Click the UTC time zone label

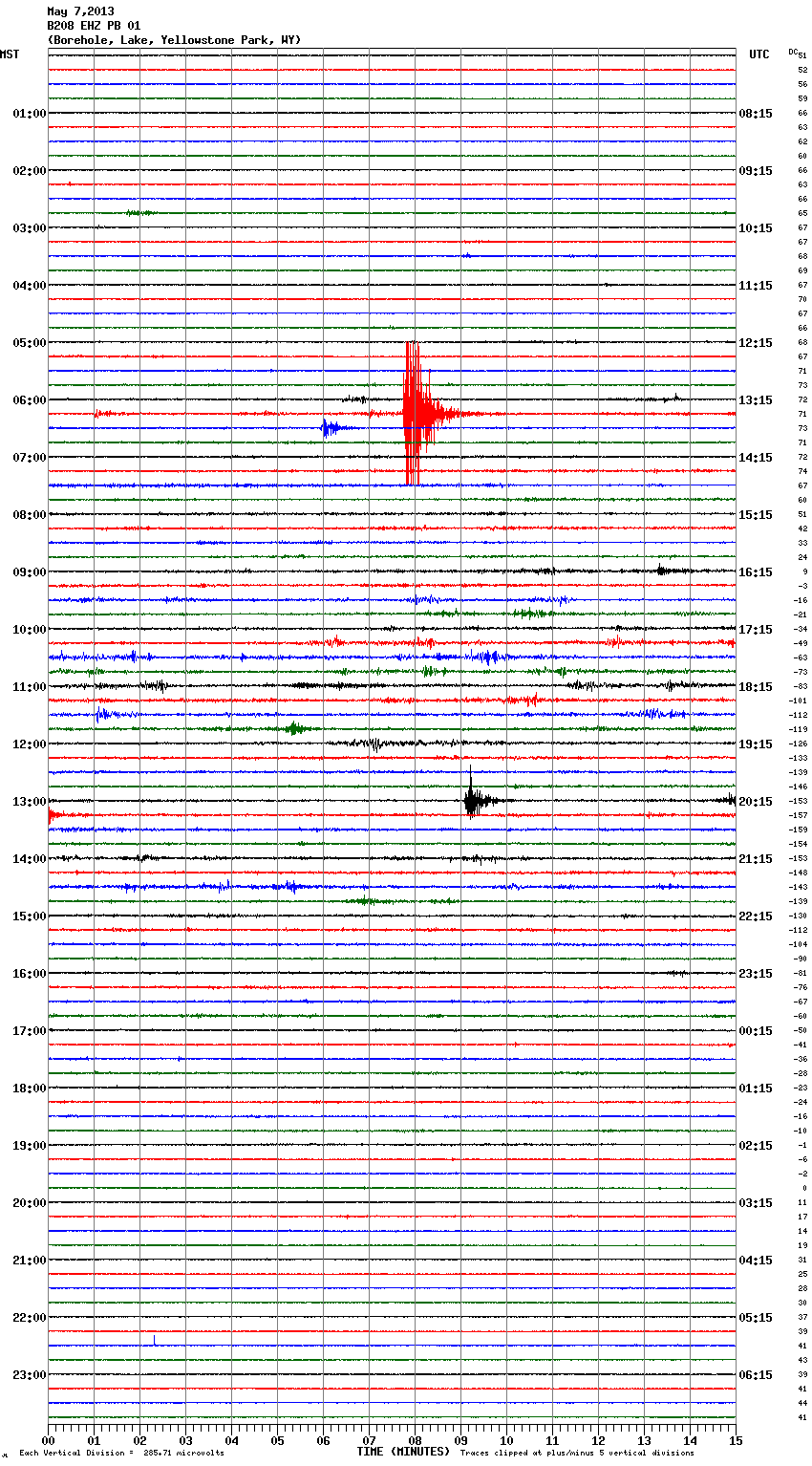click(x=759, y=54)
